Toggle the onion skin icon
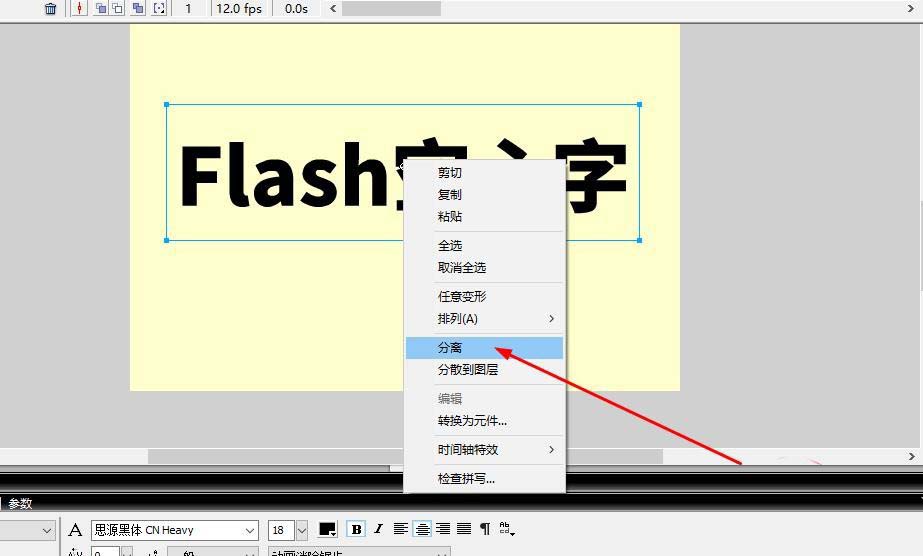The height and width of the screenshot is (556, 923). (101, 8)
